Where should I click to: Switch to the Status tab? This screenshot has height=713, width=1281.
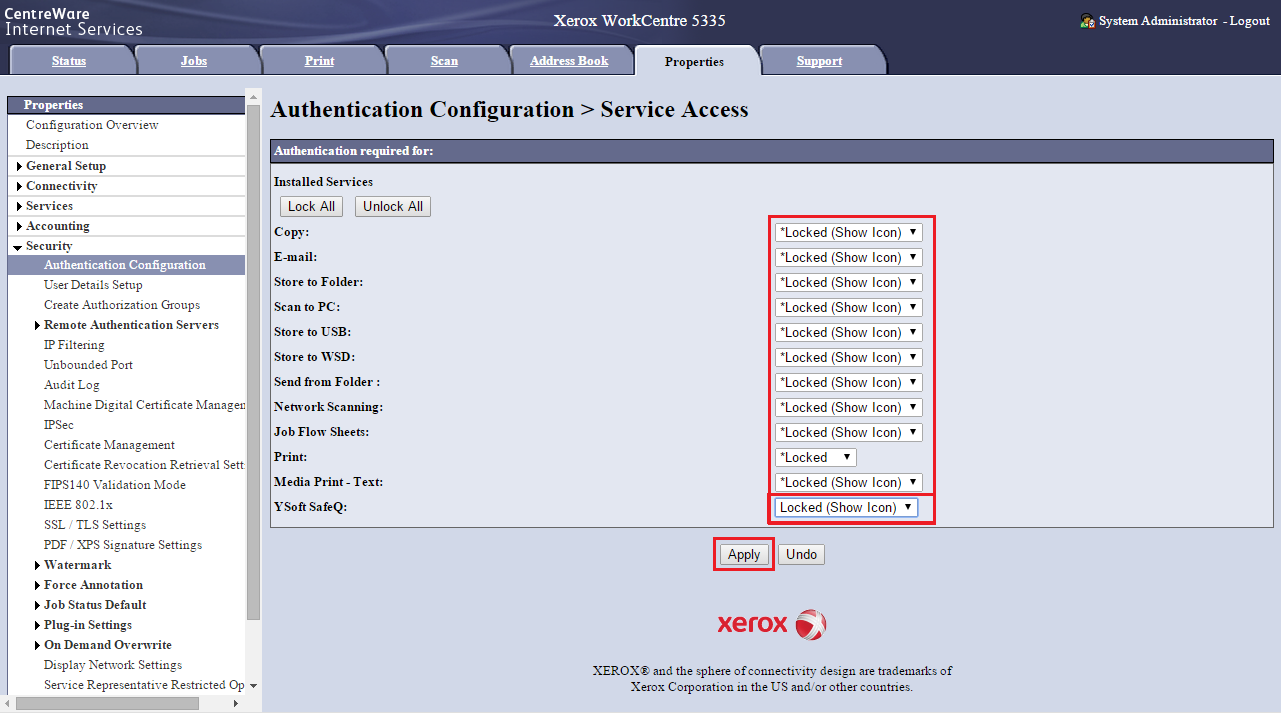[69, 61]
